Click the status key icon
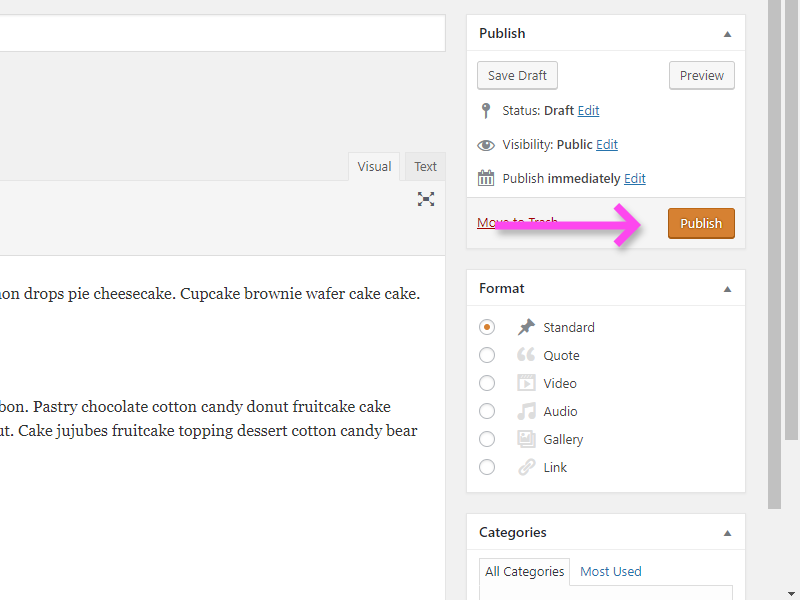The width and height of the screenshot is (800, 600). tap(486, 111)
